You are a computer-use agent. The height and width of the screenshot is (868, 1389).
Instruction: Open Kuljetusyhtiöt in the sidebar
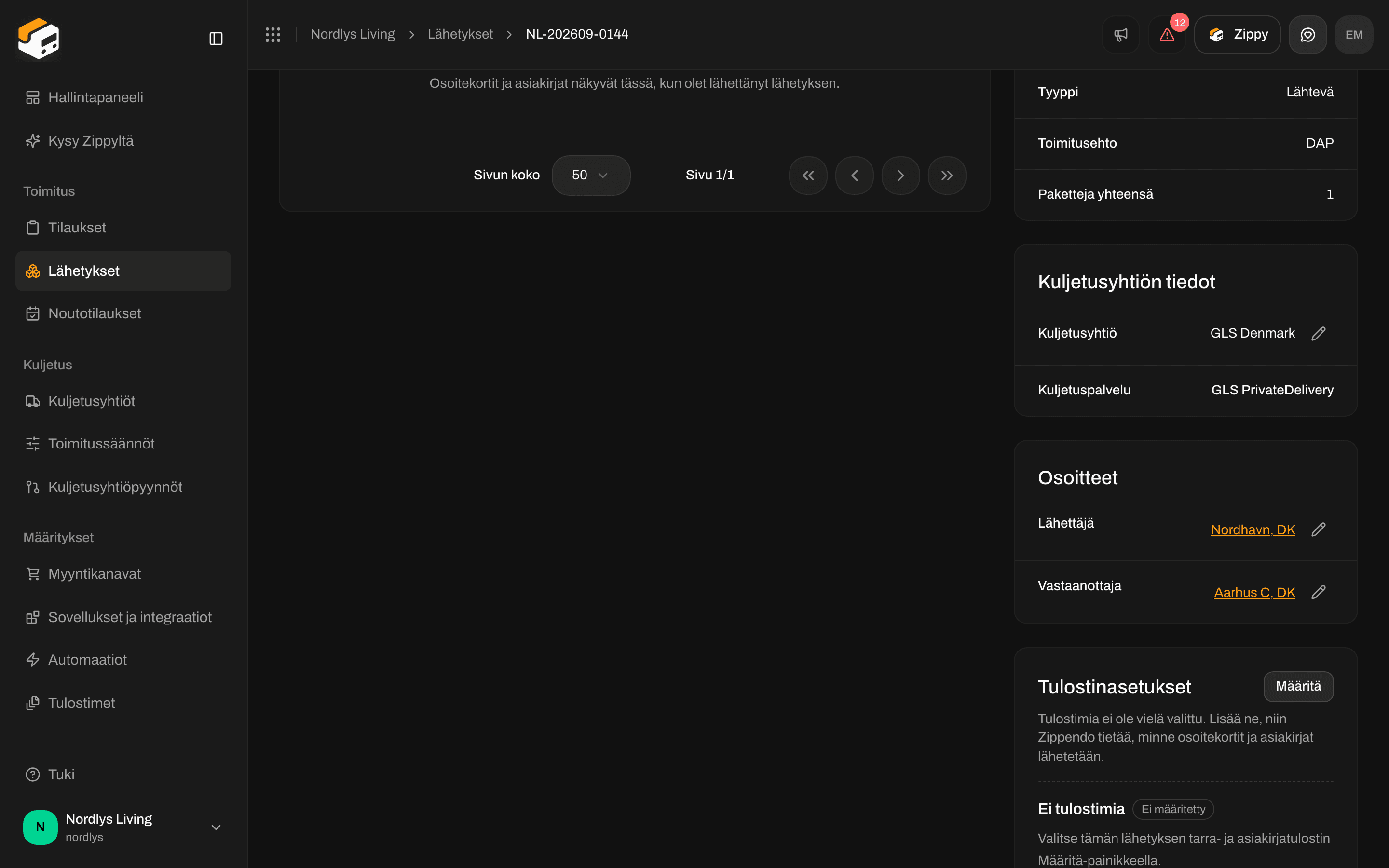[x=123, y=401]
